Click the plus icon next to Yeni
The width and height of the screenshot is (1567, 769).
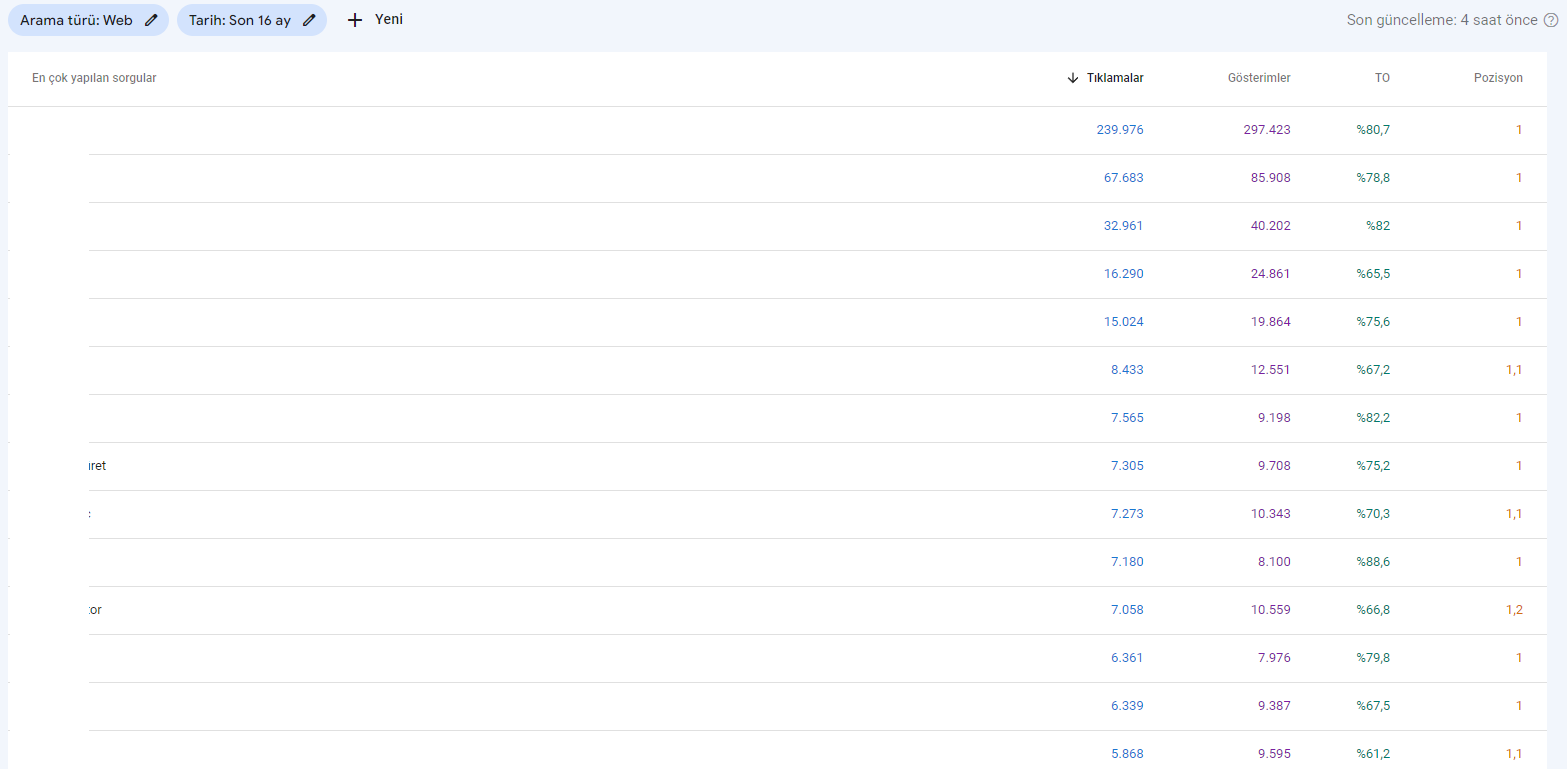pos(354,20)
